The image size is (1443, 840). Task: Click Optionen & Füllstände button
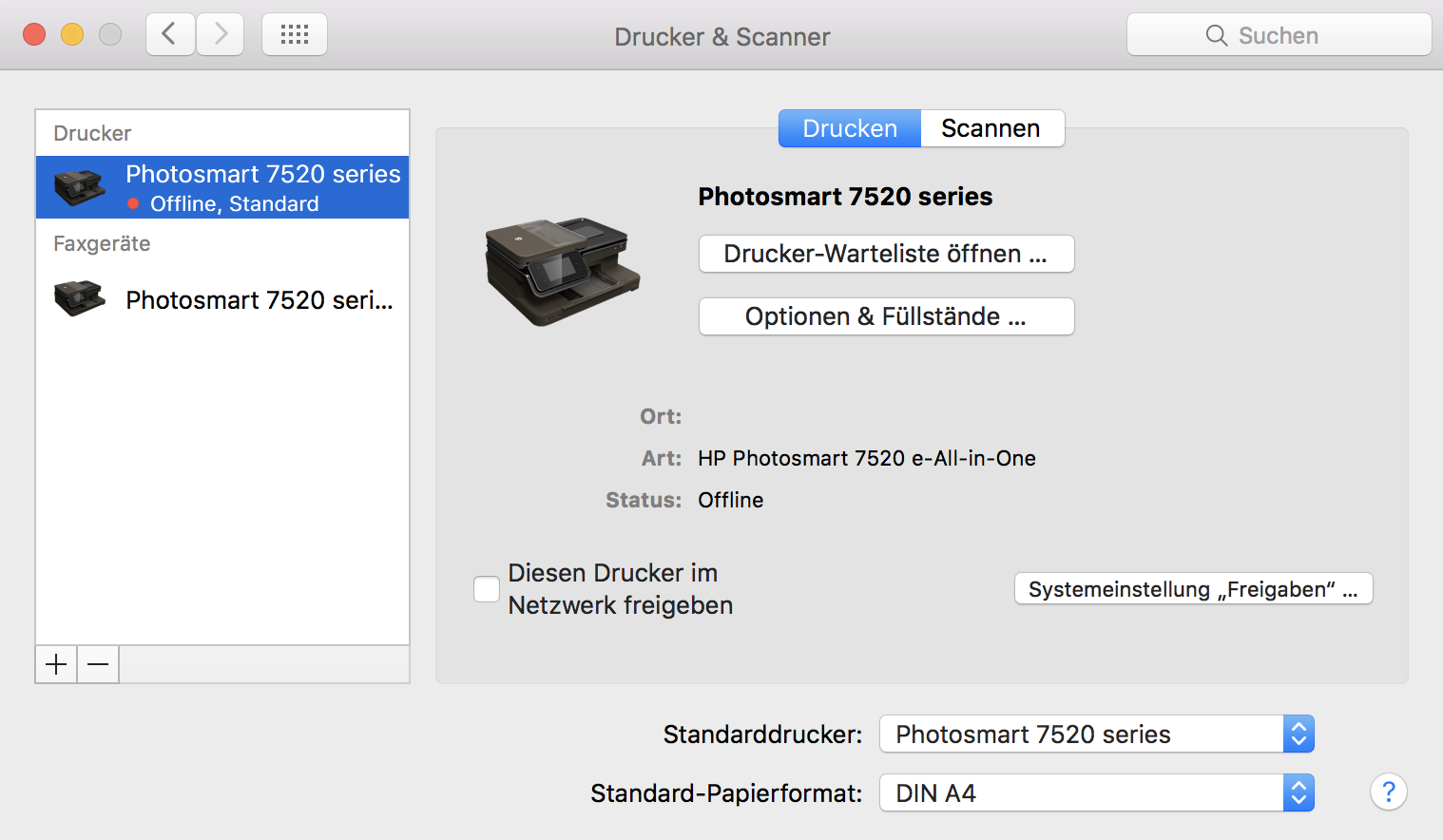(x=886, y=316)
